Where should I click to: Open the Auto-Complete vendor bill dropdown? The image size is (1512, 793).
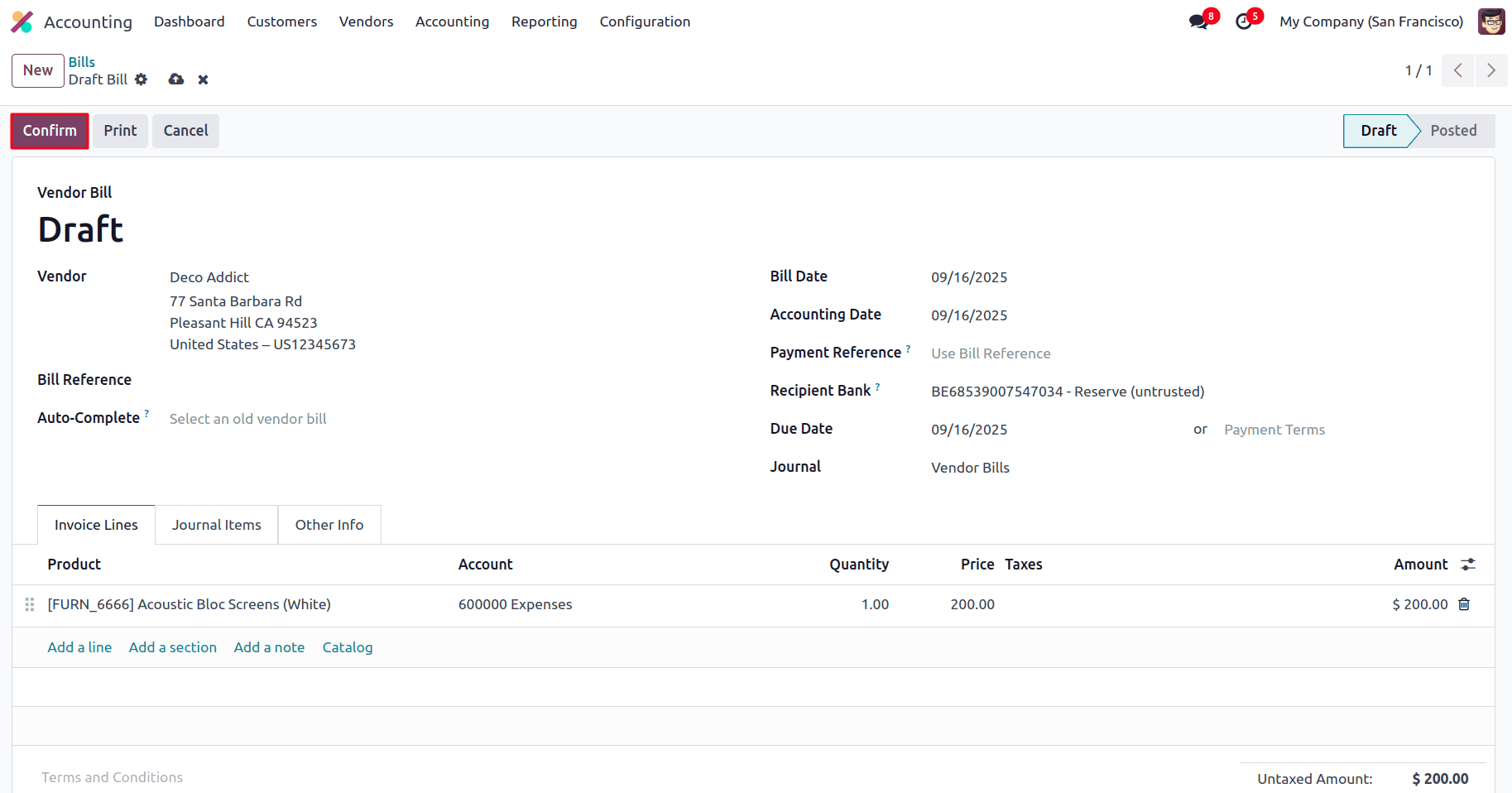click(247, 418)
